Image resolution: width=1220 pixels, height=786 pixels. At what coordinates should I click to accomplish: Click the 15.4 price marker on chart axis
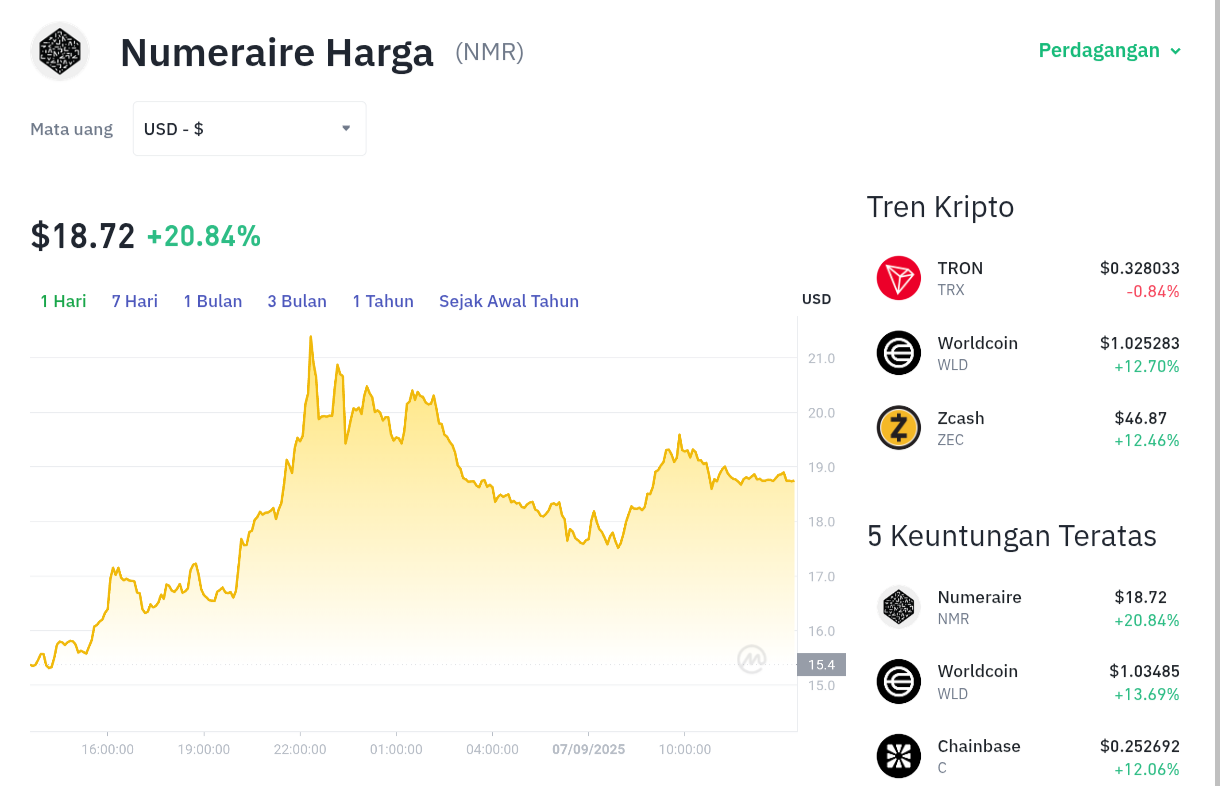coord(821,664)
